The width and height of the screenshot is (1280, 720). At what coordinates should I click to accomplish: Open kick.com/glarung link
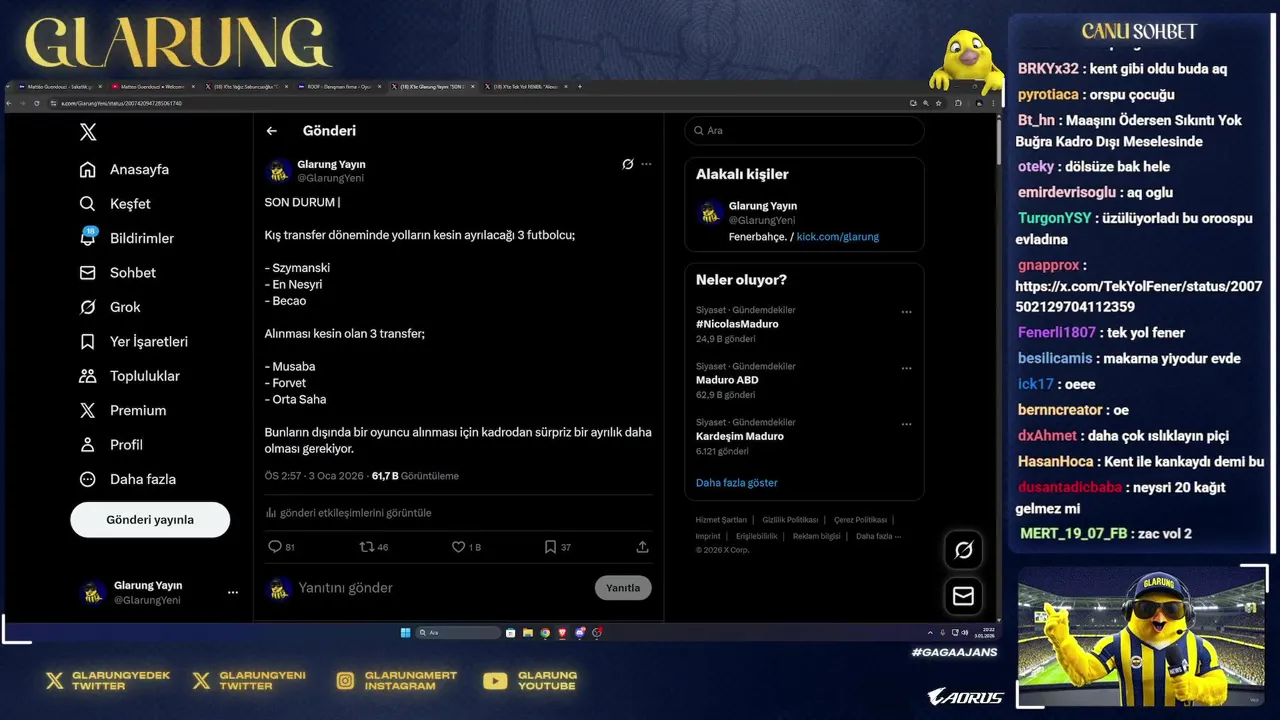838,237
